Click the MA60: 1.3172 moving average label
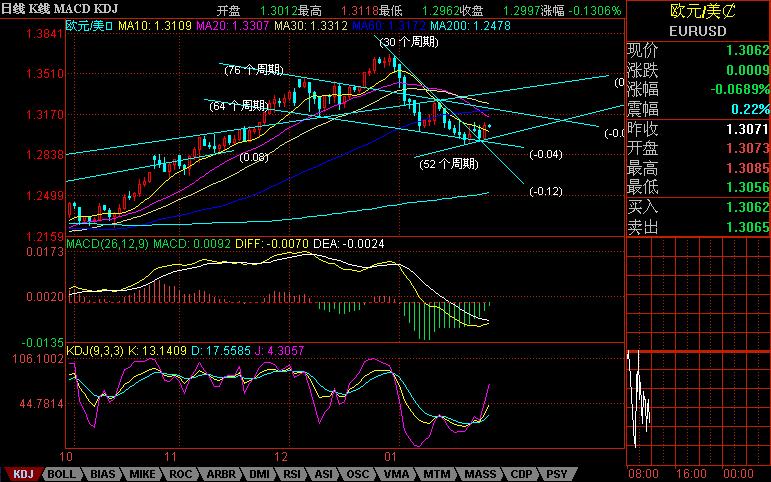Viewport: 771px width, 482px height. pyautogui.click(x=389, y=26)
